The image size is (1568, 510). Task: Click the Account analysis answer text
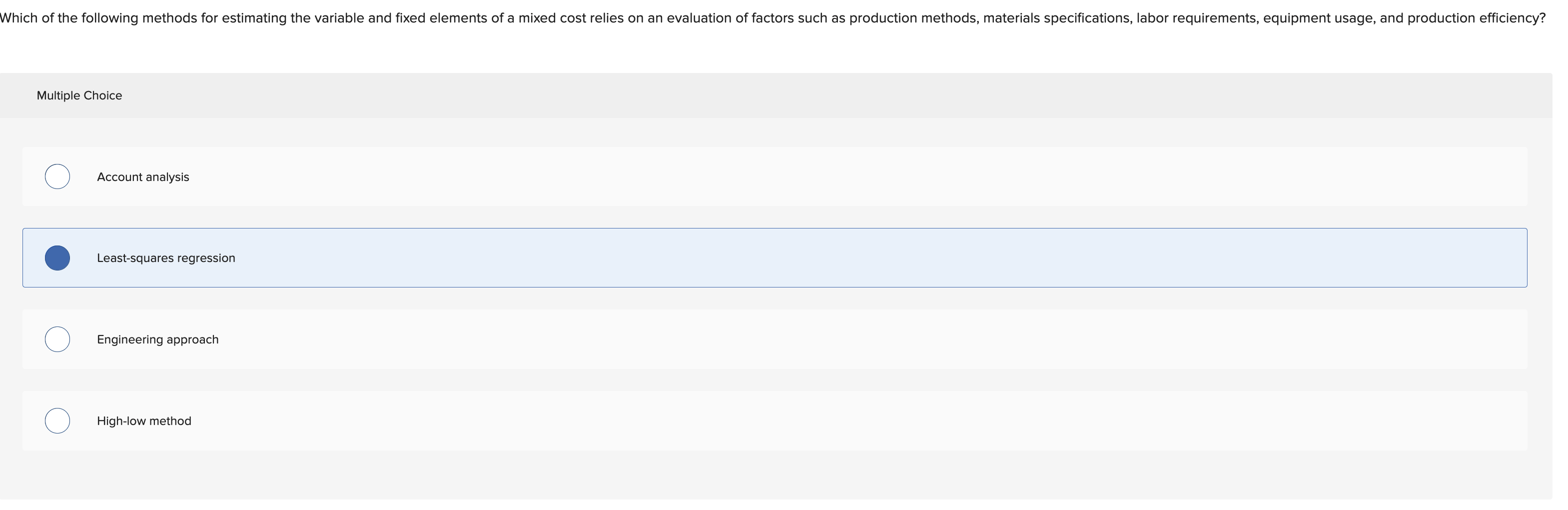[142, 176]
